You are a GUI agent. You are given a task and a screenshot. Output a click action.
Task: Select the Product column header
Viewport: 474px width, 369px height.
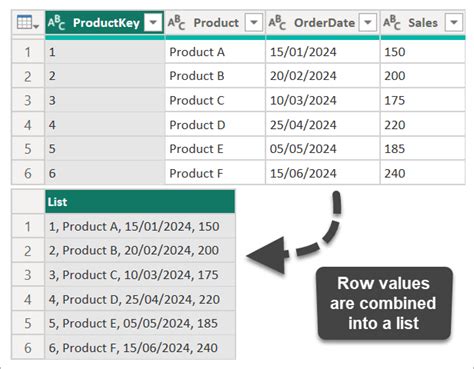(x=215, y=22)
